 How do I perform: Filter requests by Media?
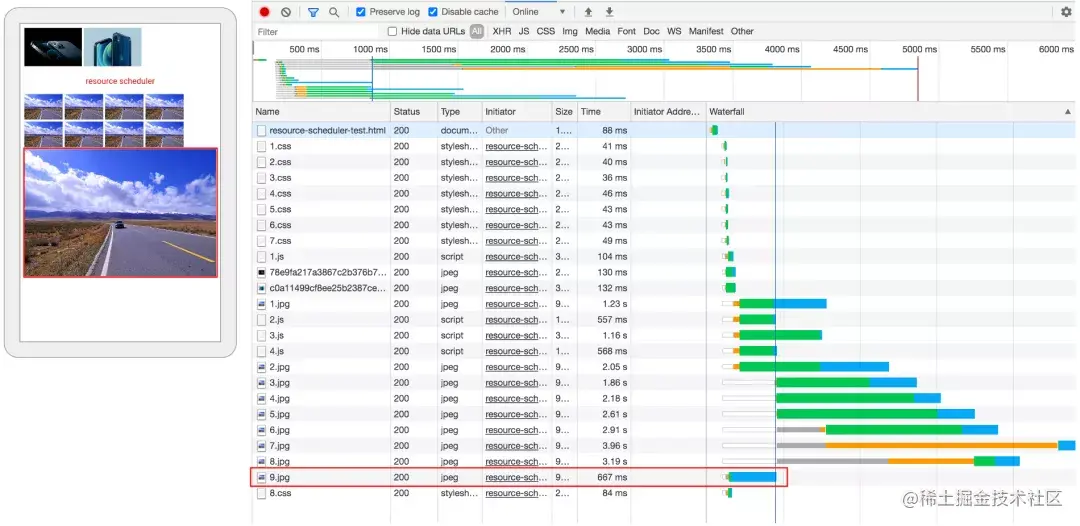pyautogui.click(x=598, y=31)
